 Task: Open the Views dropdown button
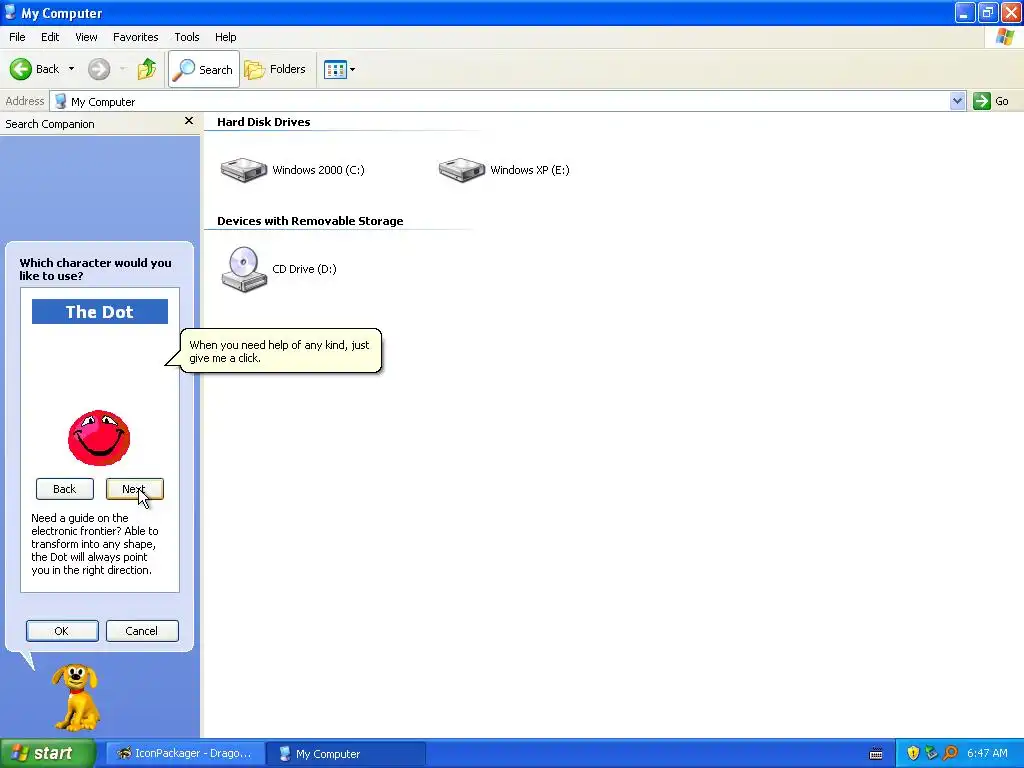(x=340, y=69)
